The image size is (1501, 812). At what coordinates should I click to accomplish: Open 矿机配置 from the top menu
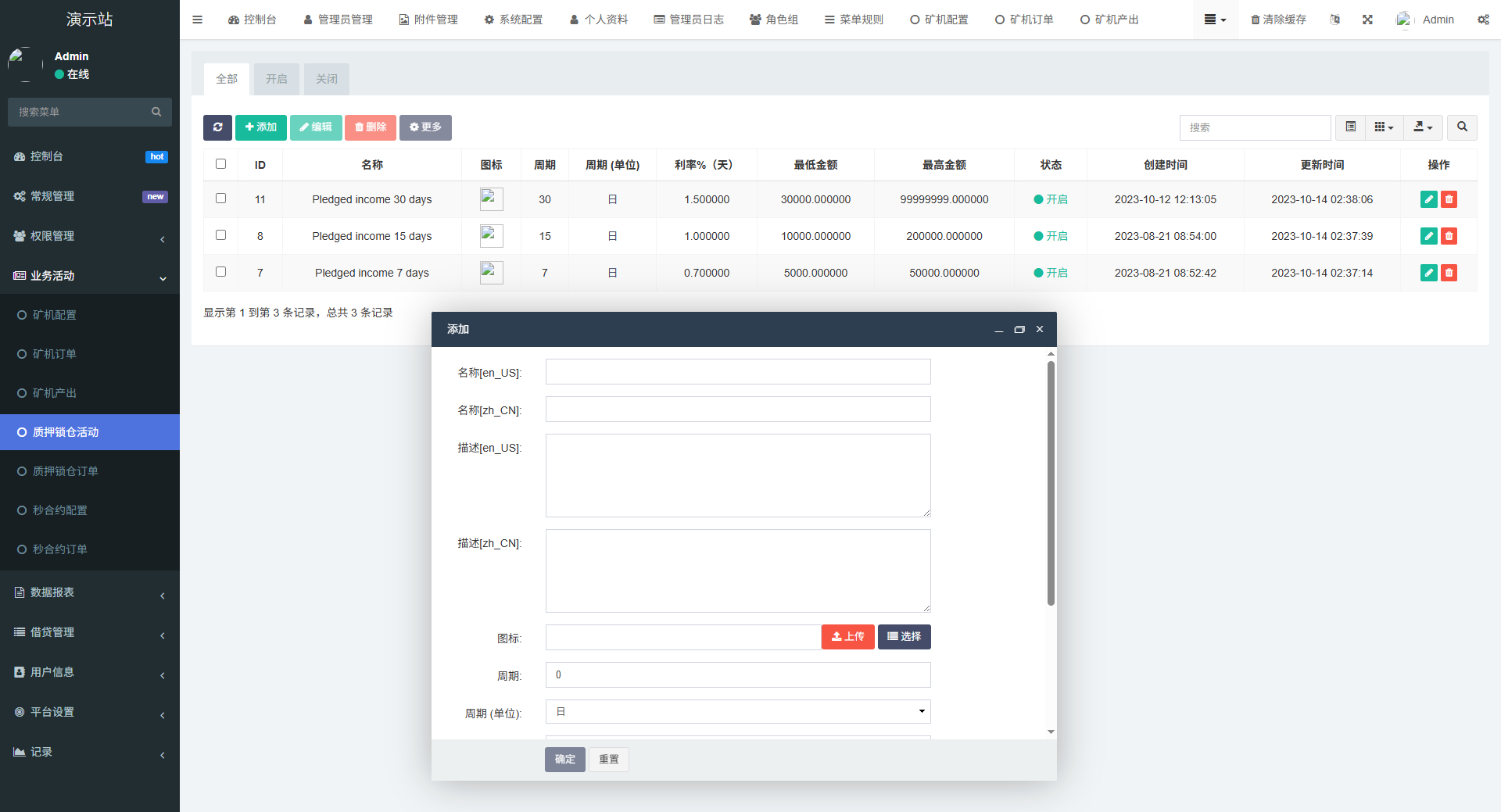(938, 20)
